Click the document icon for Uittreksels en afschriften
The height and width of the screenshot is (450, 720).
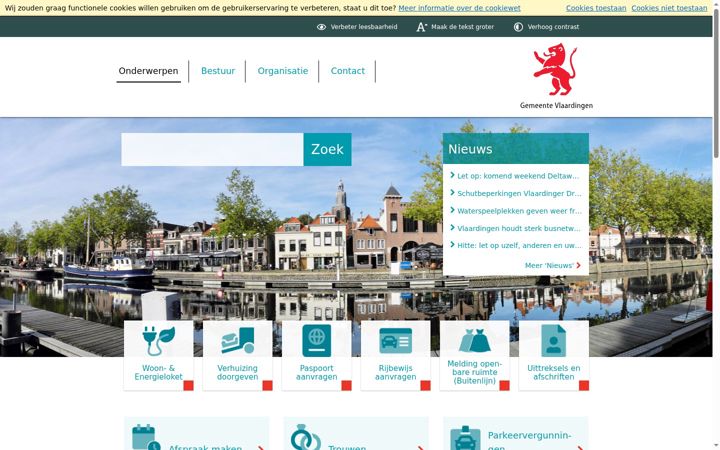pos(553,341)
